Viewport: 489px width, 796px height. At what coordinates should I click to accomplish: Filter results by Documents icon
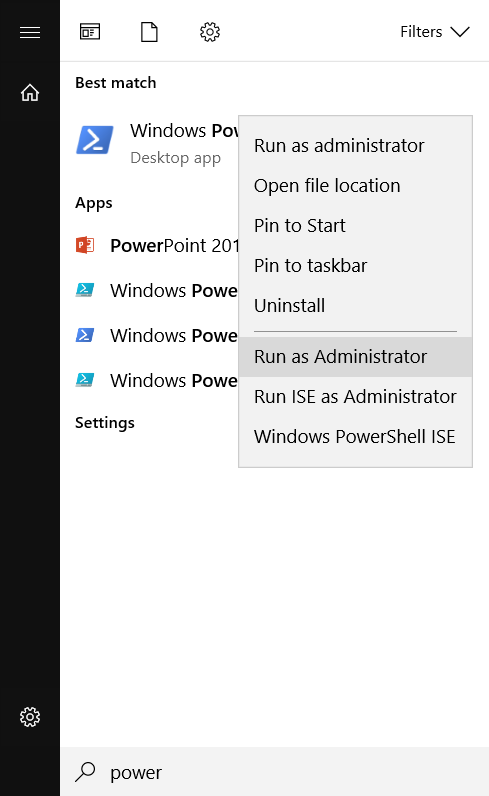149,32
